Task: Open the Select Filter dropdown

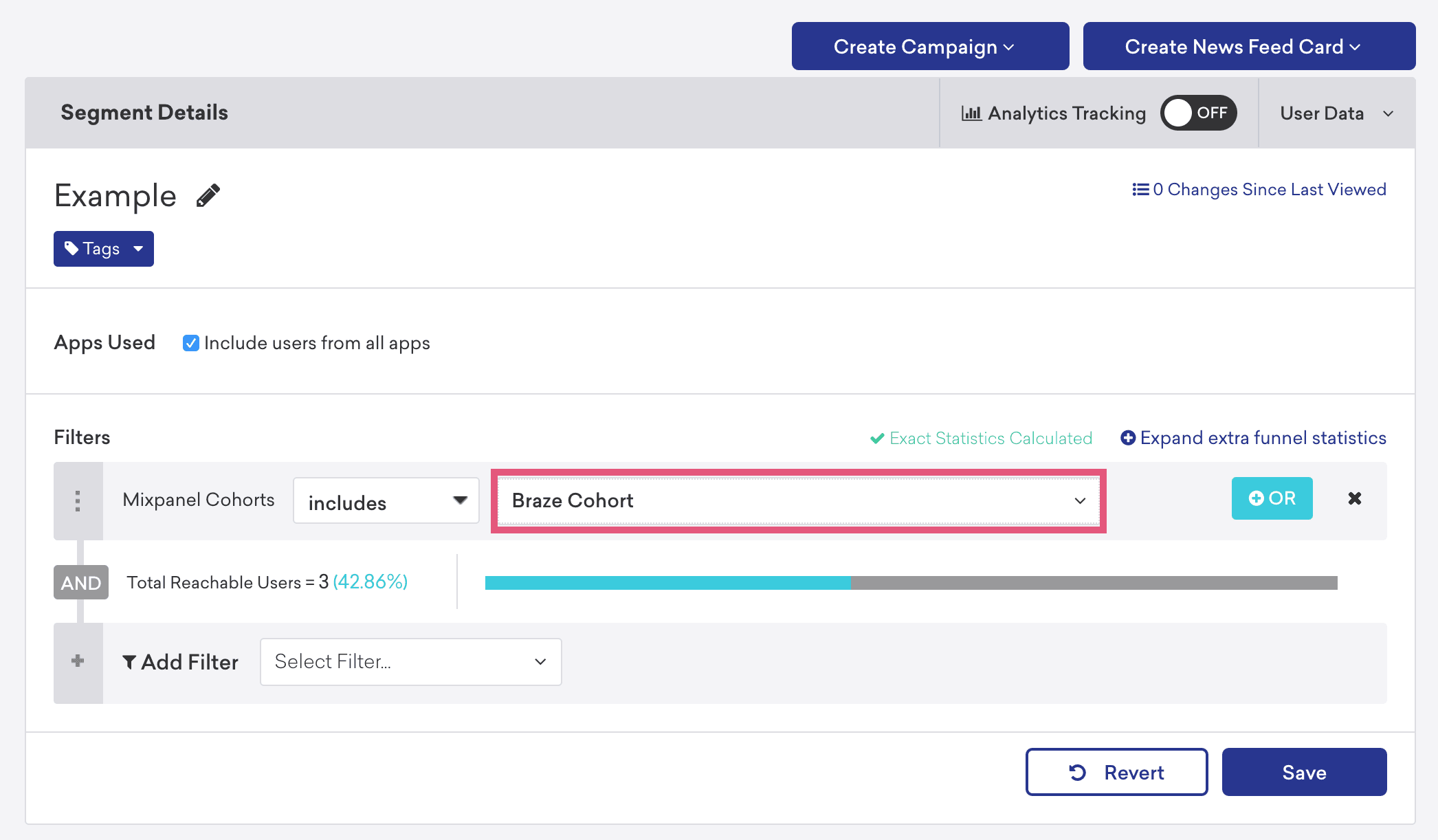Action: coord(410,661)
